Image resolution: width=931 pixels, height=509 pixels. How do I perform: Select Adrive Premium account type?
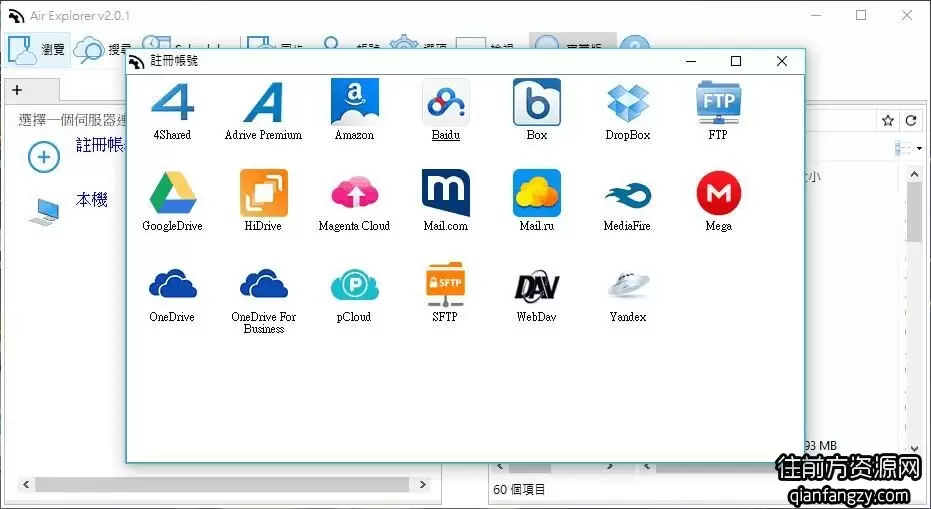point(263,111)
